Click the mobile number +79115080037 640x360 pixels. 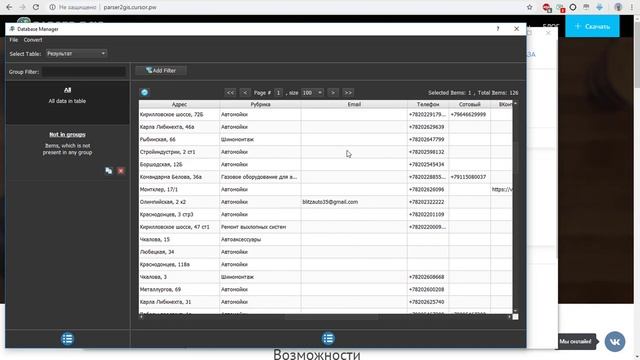pos(469,177)
